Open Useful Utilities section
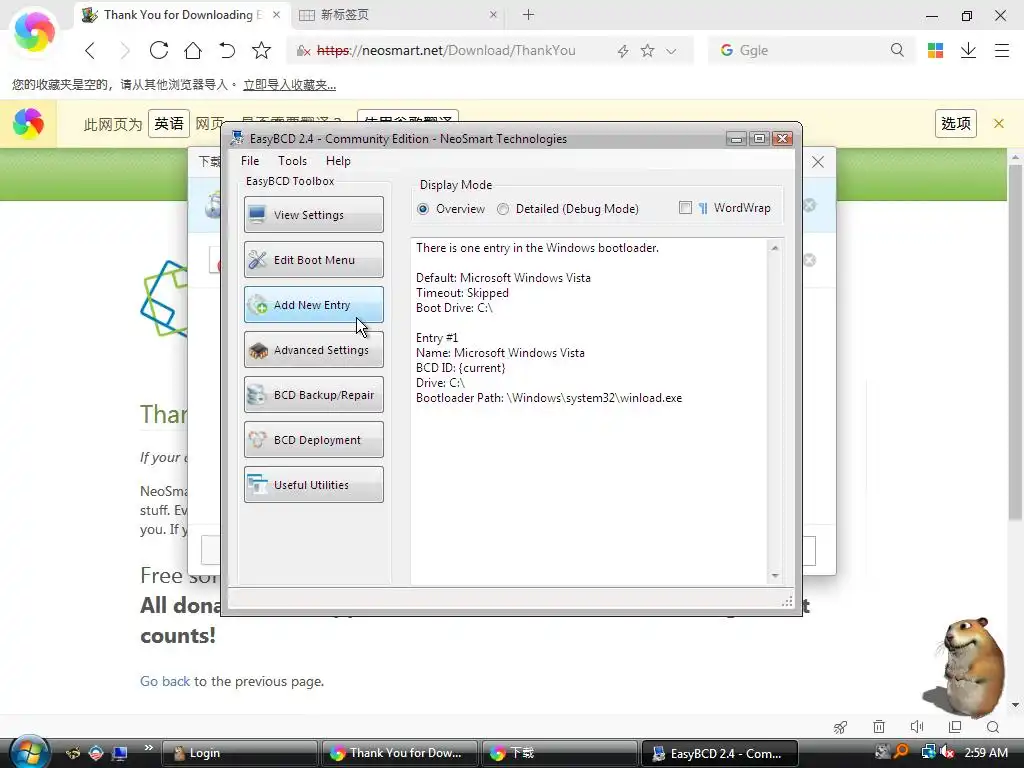 [313, 485]
